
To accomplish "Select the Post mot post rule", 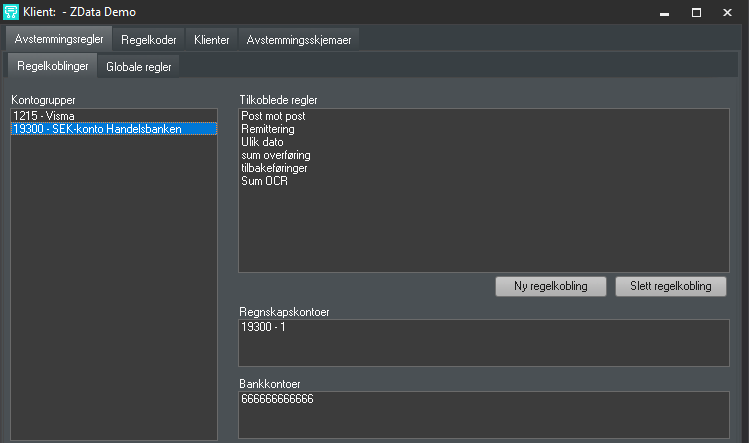I will pyautogui.click(x=274, y=116).
